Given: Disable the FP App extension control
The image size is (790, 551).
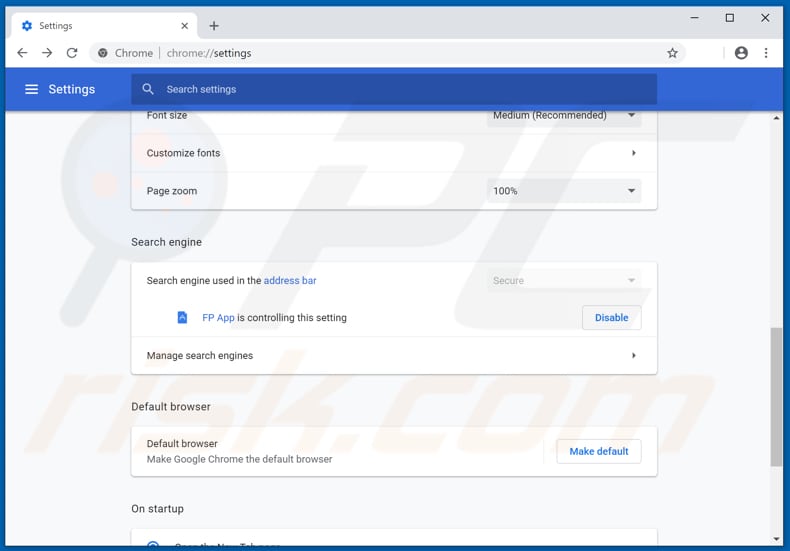Looking at the screenshot, I should (611, 318).
